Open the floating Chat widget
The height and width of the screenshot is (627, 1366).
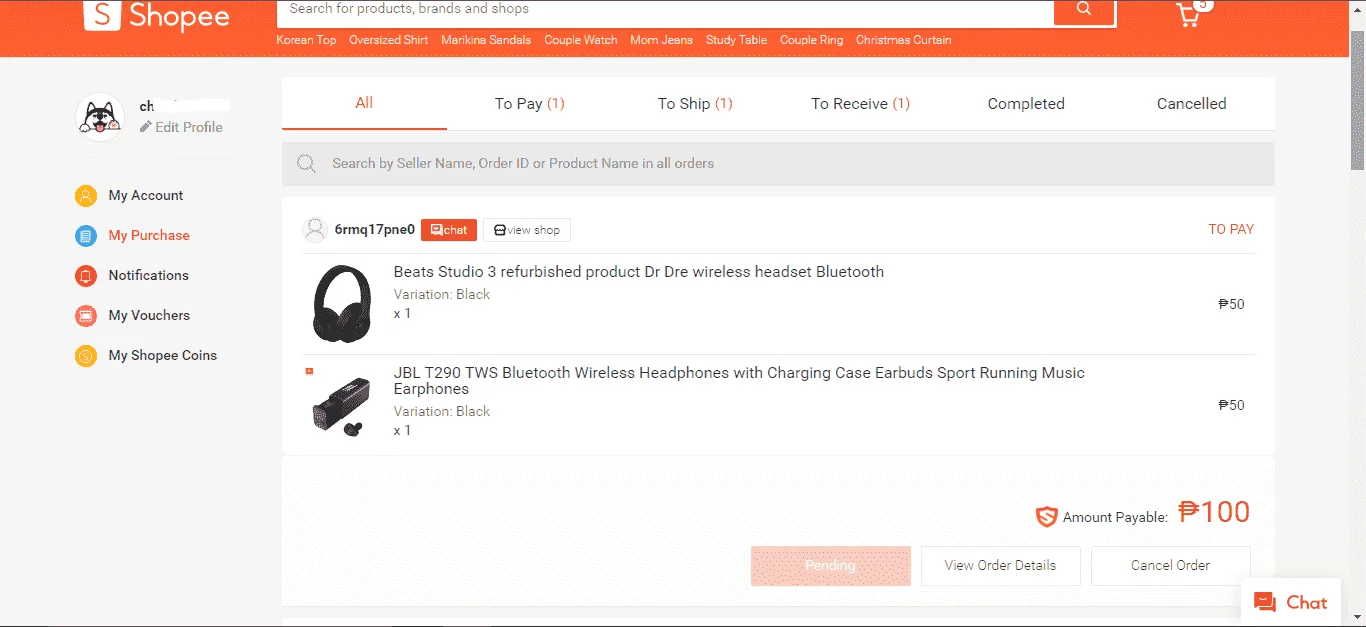[1291, 602]
